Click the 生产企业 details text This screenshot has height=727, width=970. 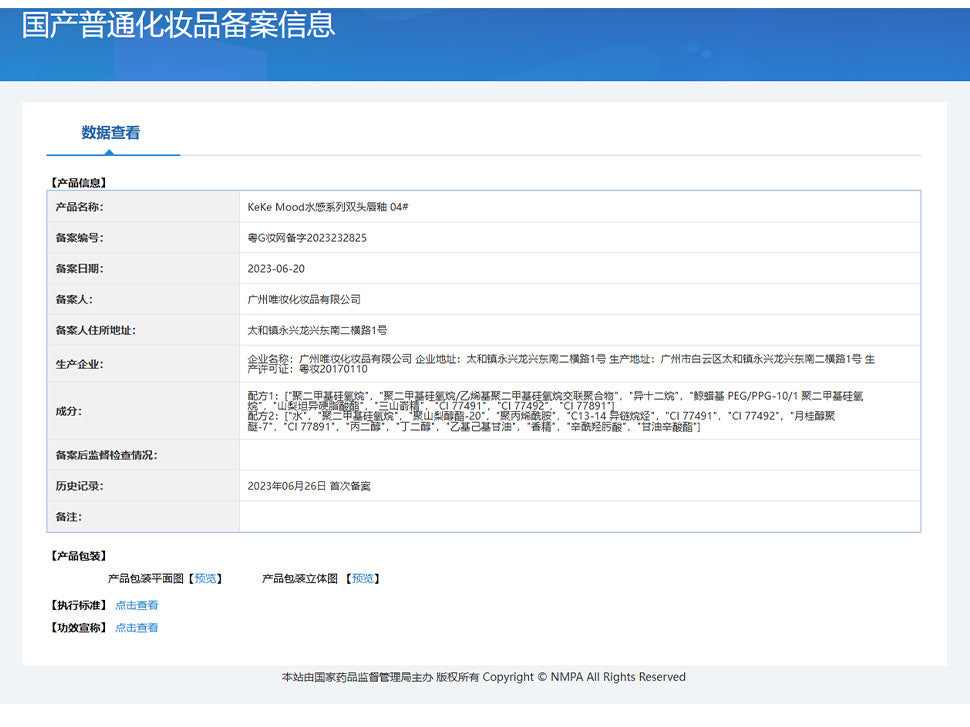[x=561, y=364]
